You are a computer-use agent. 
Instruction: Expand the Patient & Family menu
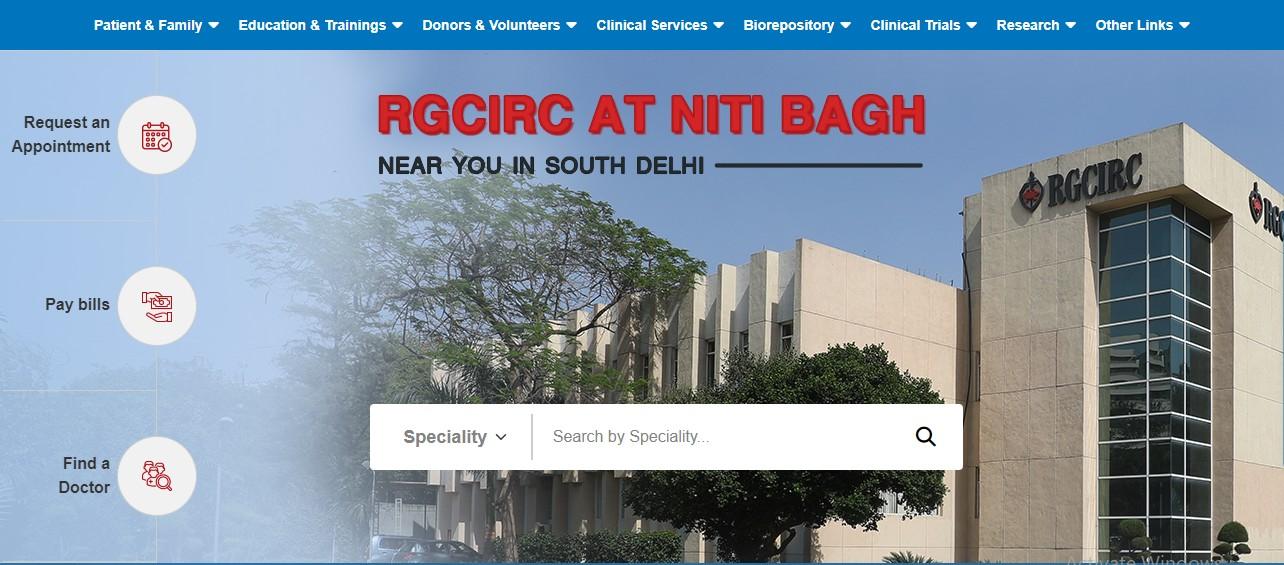156,25
